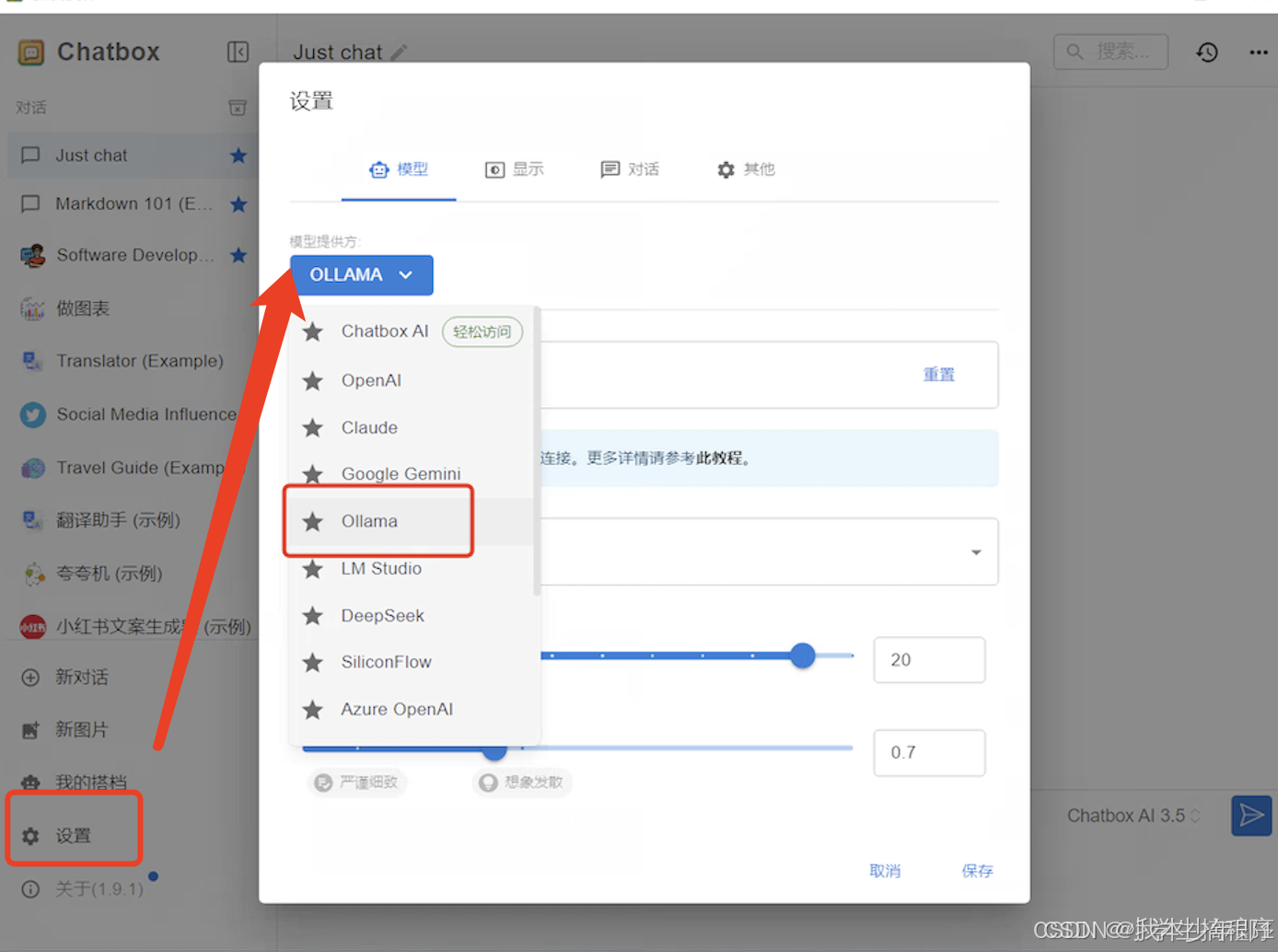Click the temperature slider handle
The height and width of the screenshot is (952, 1278).
(494, 750)
